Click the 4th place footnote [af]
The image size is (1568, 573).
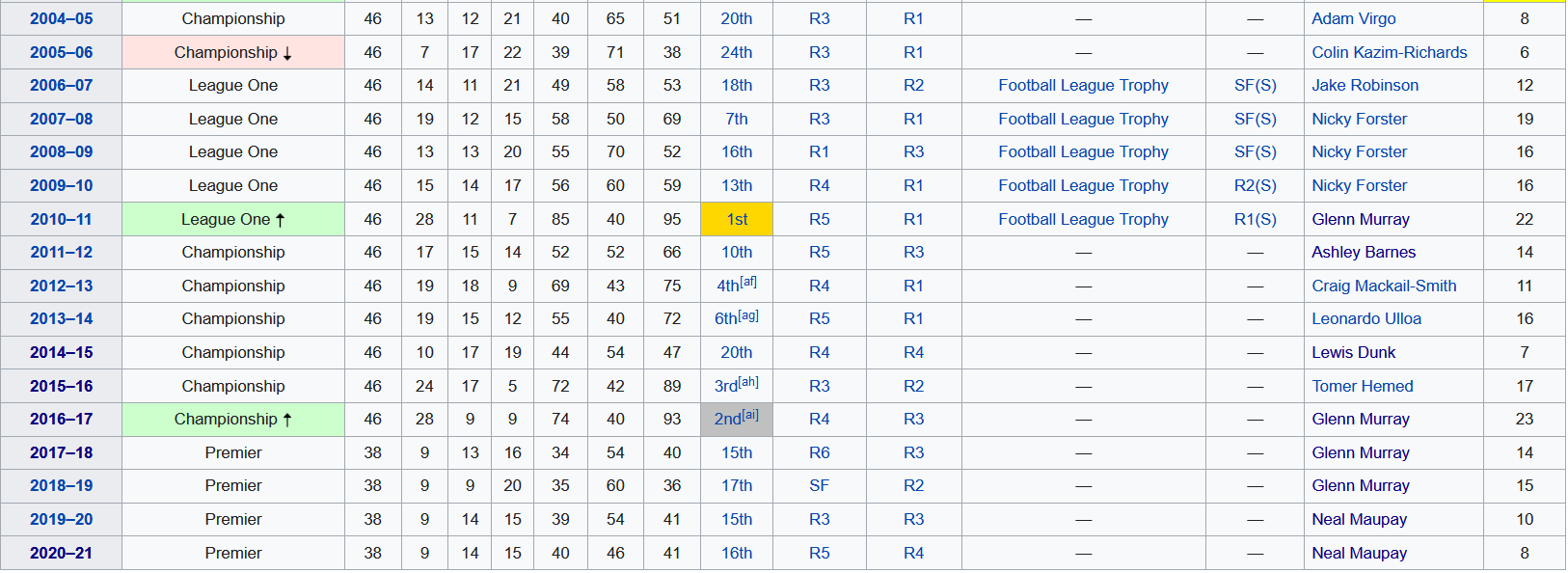click(x=748, y=282)
